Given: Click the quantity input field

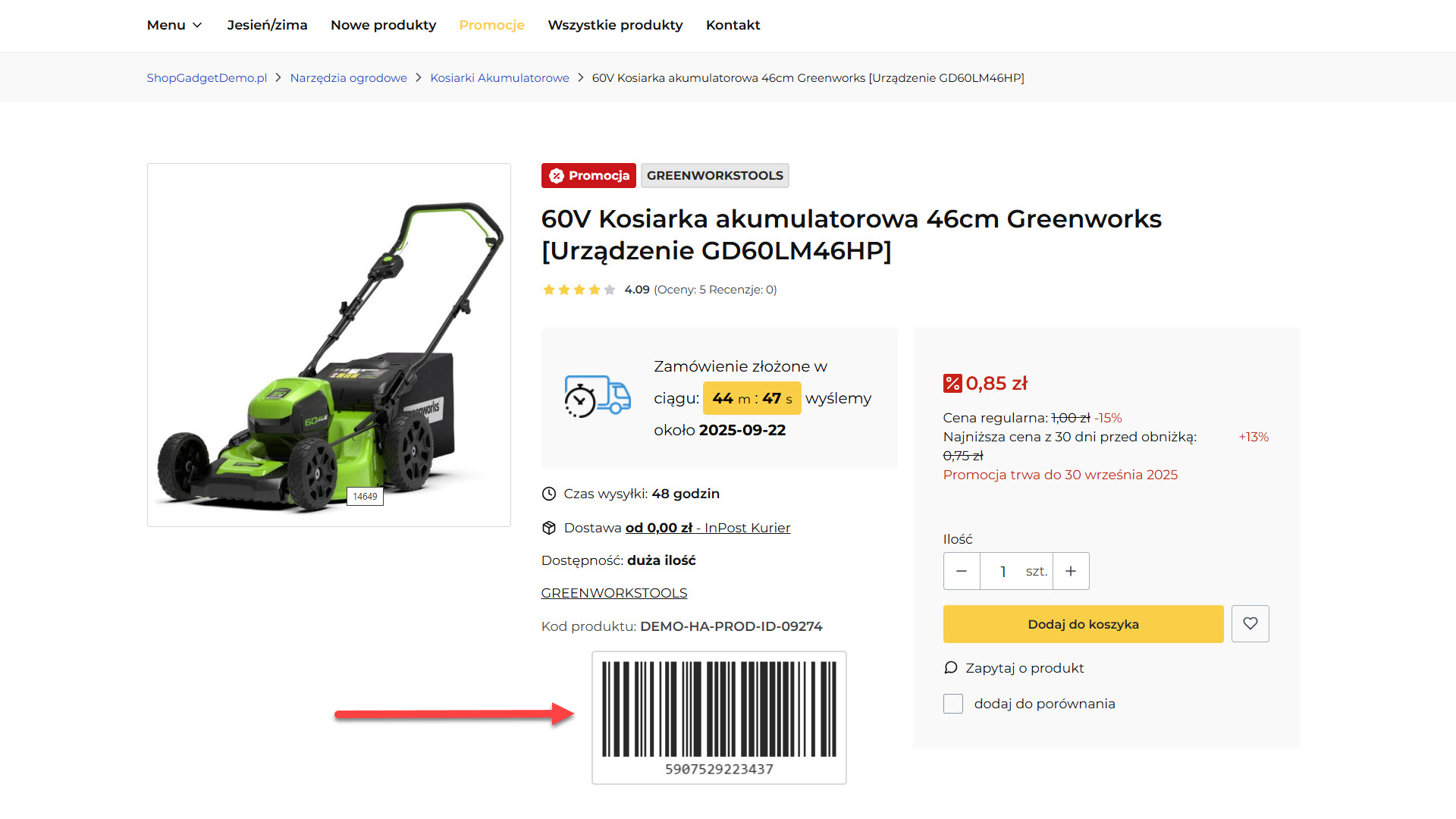Looking at the screenshot, I should (1003, 571).
